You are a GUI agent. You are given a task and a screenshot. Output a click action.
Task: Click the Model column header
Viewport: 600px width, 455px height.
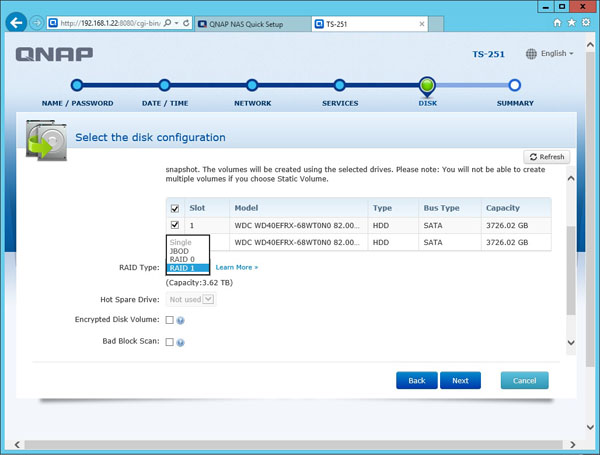pos(298,208)
